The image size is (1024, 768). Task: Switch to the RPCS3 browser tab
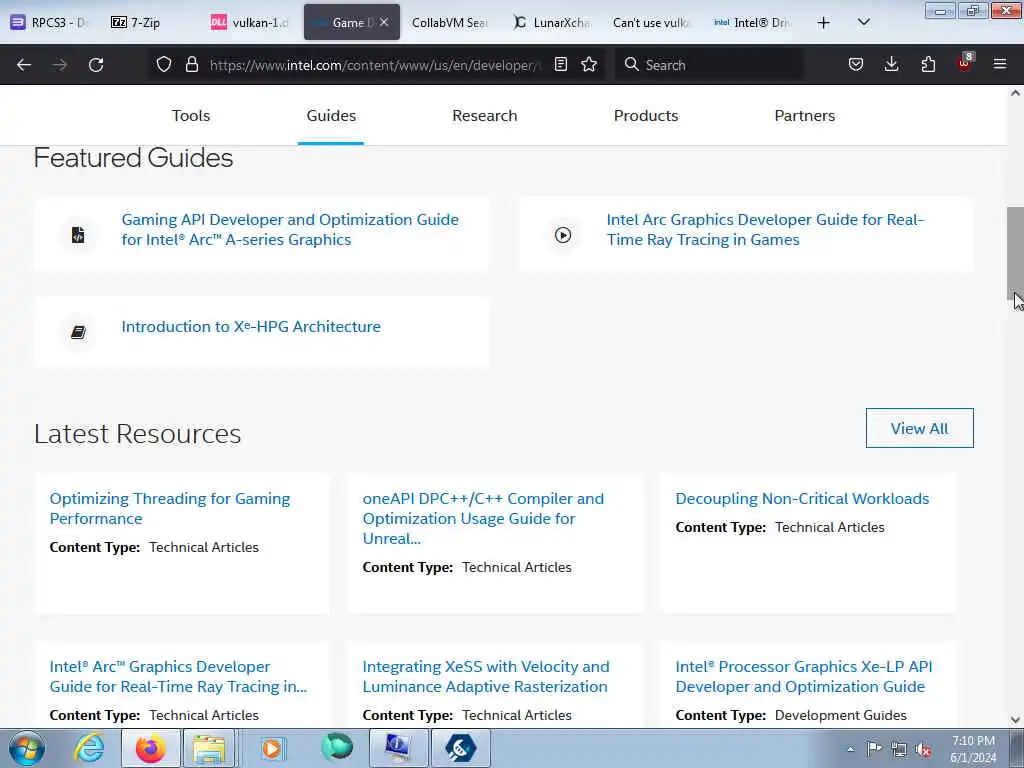click(50, 22)
